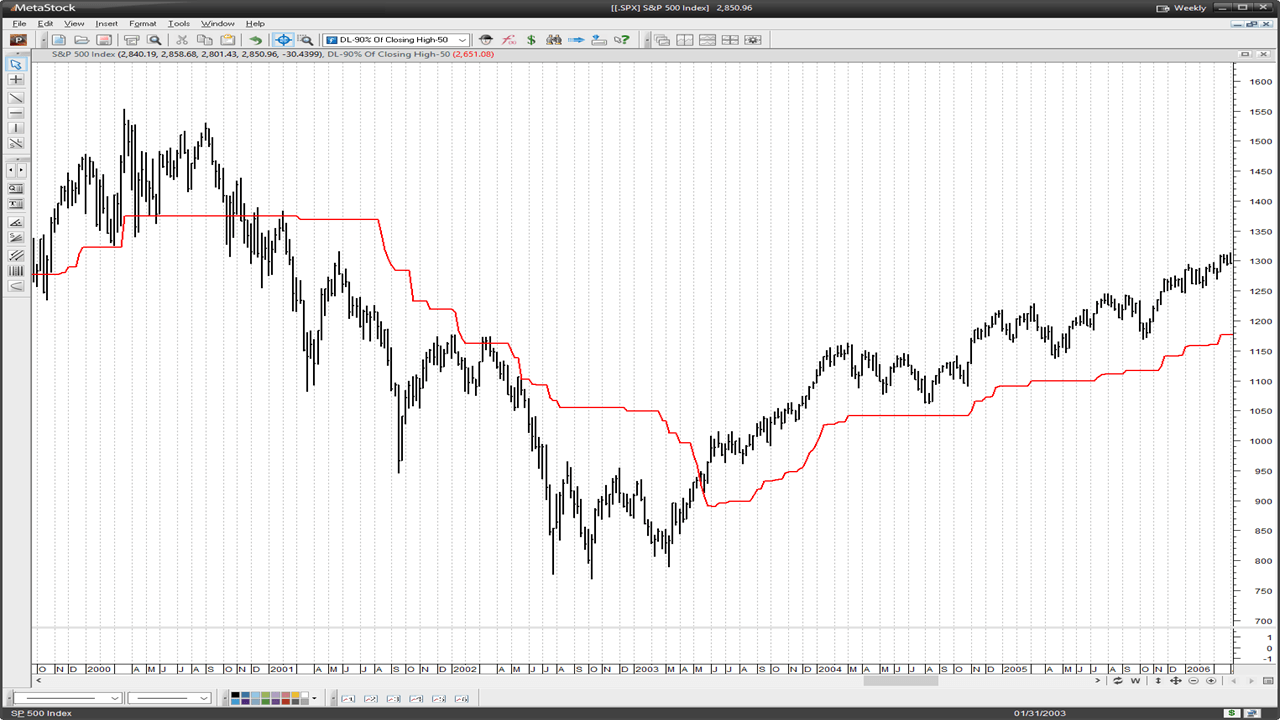Pick the black color swatch
This screenshot has width=1280, height=720.
236,695
